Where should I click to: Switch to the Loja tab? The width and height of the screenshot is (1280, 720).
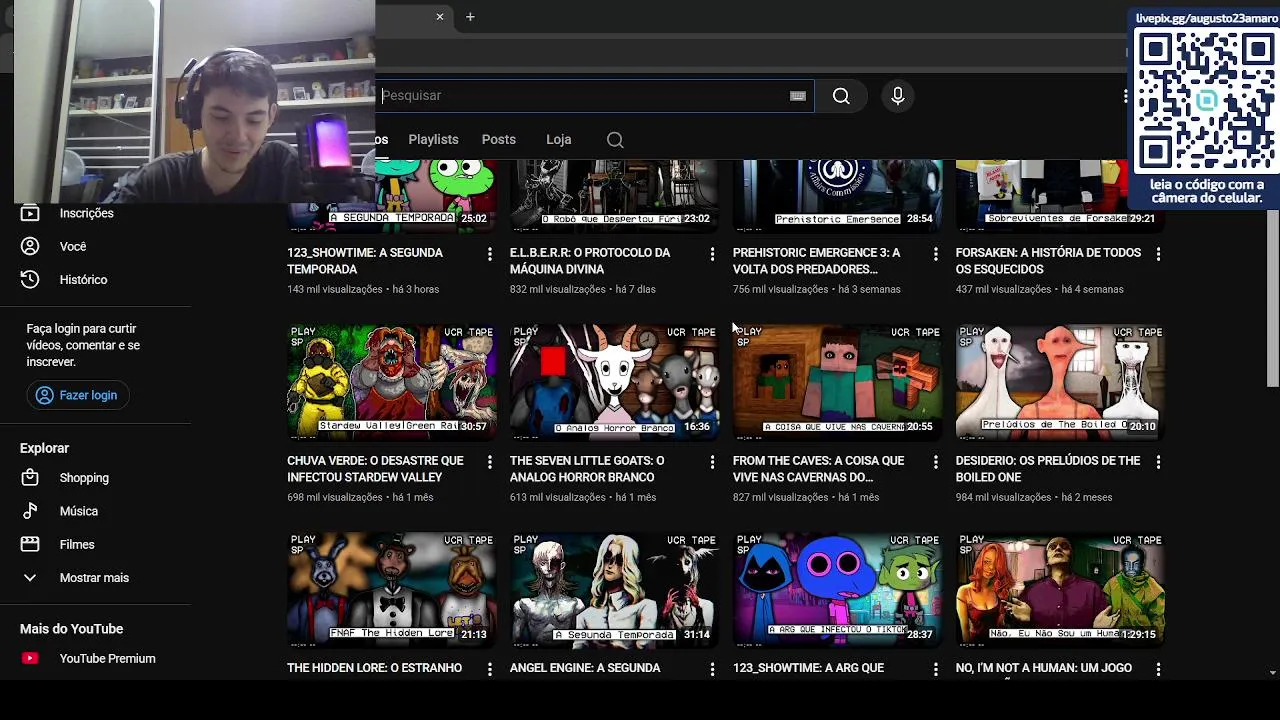(x=558, y=140)
